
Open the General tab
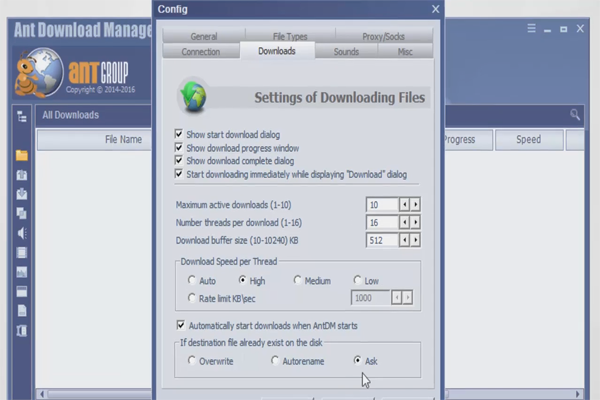click(x=204, y=36)
